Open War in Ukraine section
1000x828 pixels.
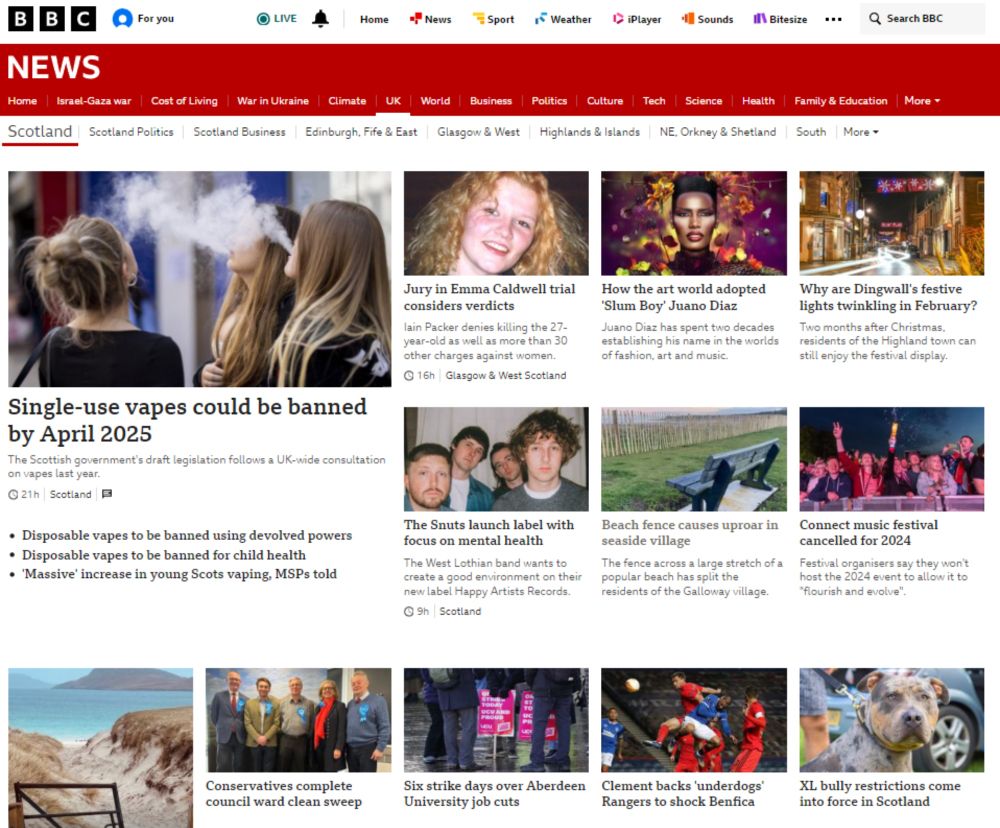[x=272, y=101]
